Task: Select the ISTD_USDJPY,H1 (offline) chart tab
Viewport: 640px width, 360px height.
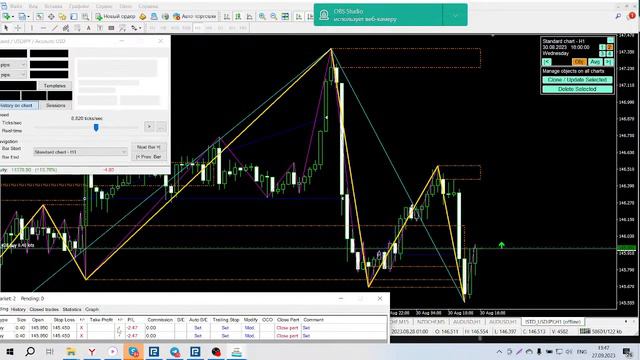Action: [553, 322]
